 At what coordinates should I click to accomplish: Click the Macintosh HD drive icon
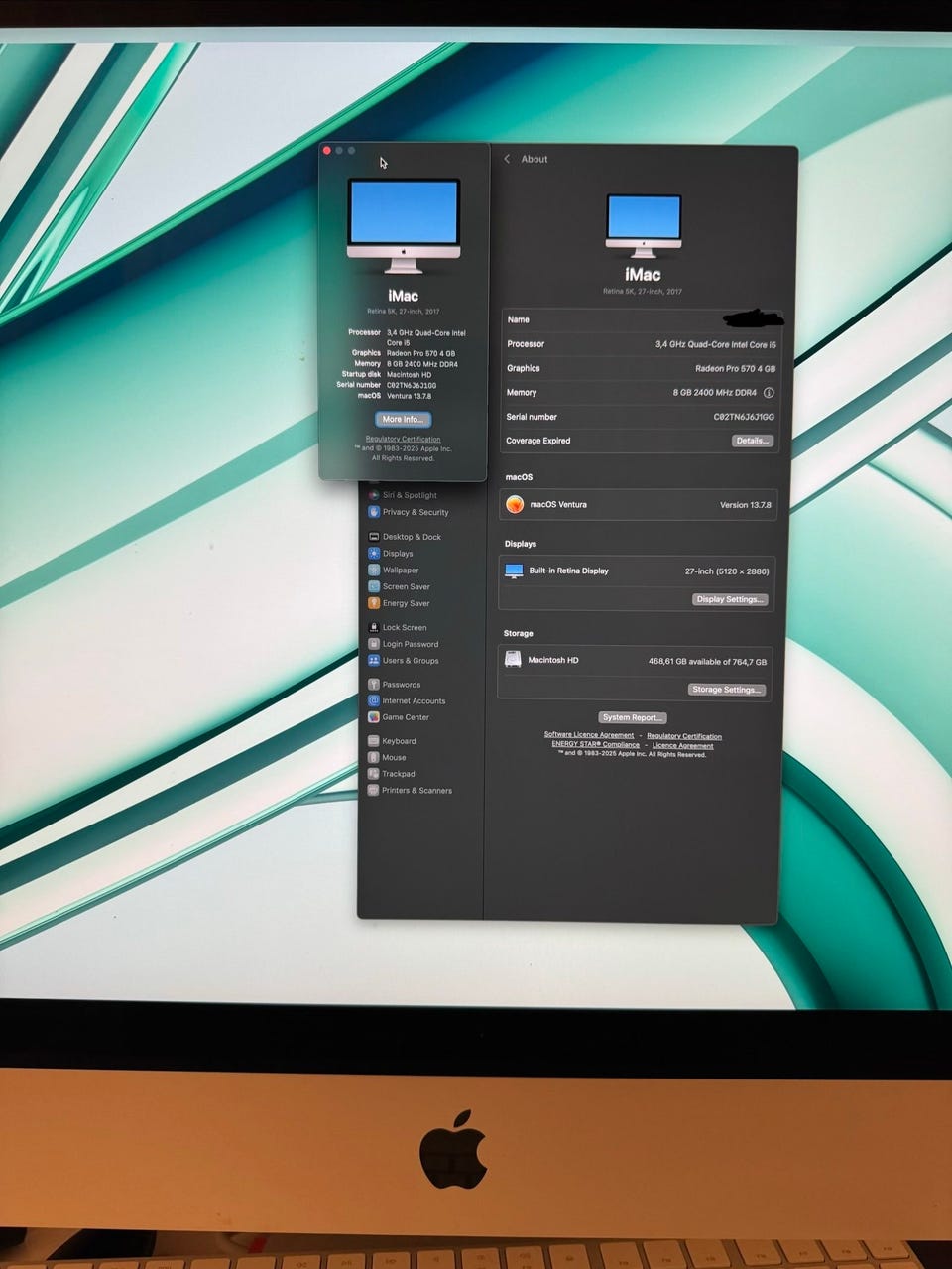(513, 659)
